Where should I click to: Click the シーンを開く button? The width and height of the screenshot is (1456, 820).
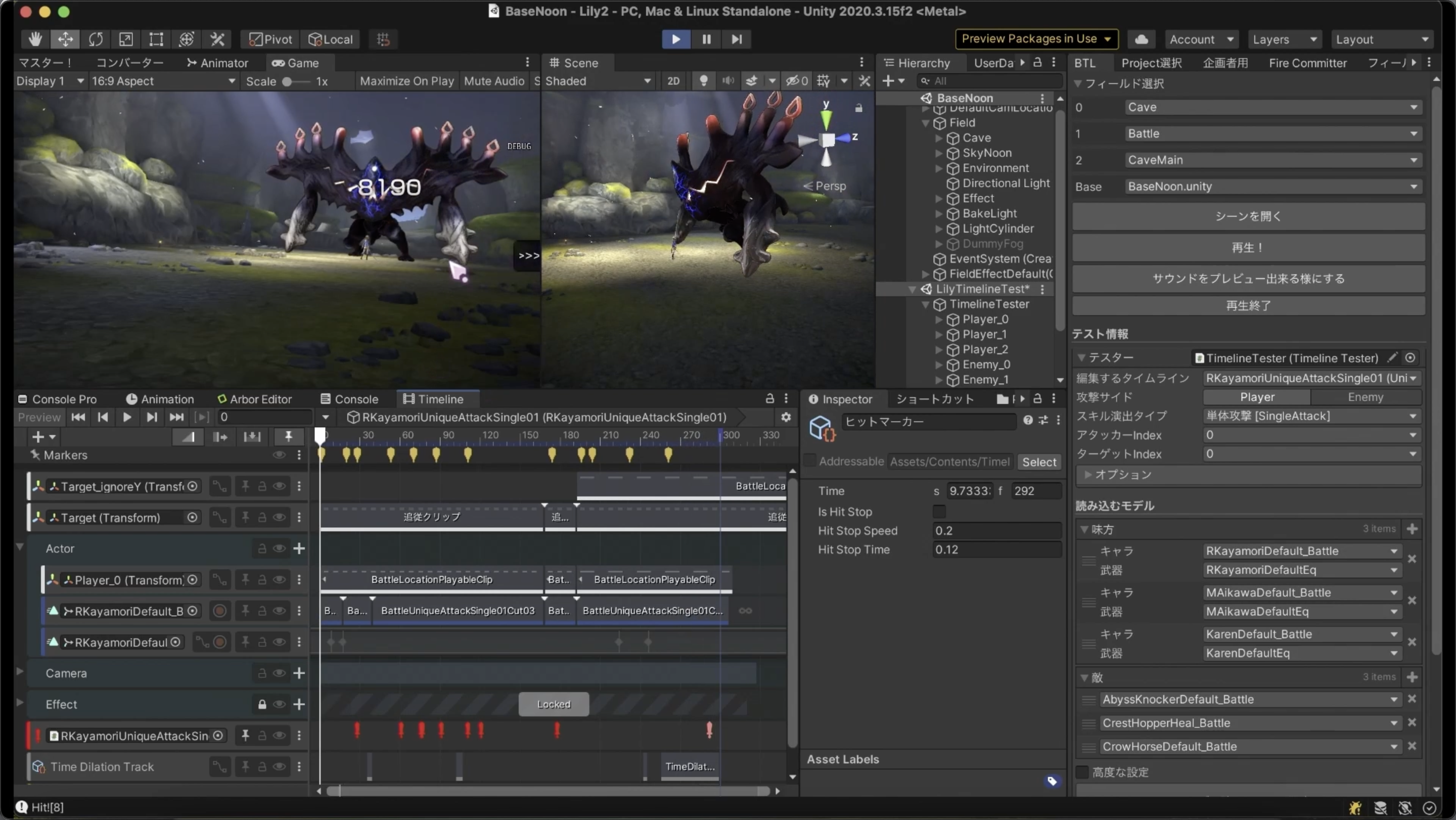[x=1248, y=216]
